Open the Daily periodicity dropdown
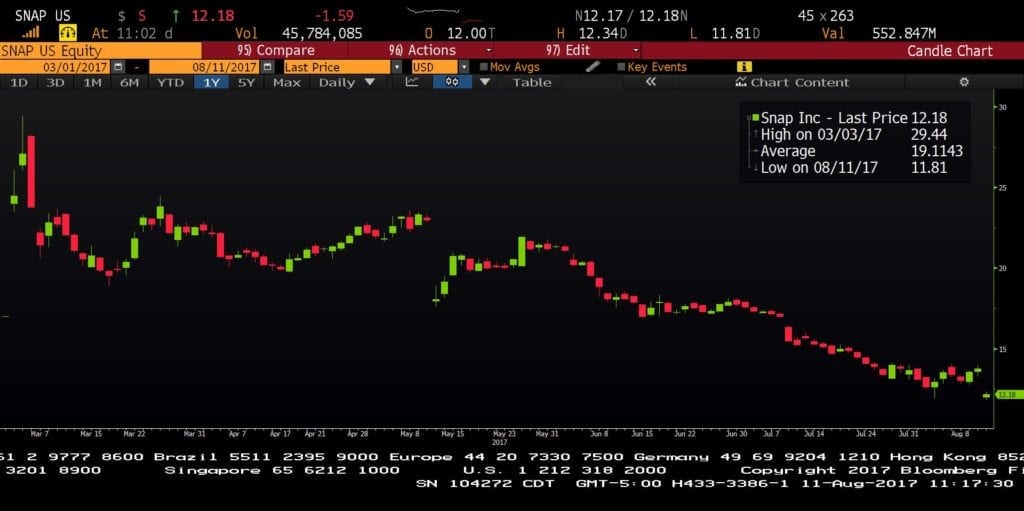Screen dimensions: 1024x511 347,82
